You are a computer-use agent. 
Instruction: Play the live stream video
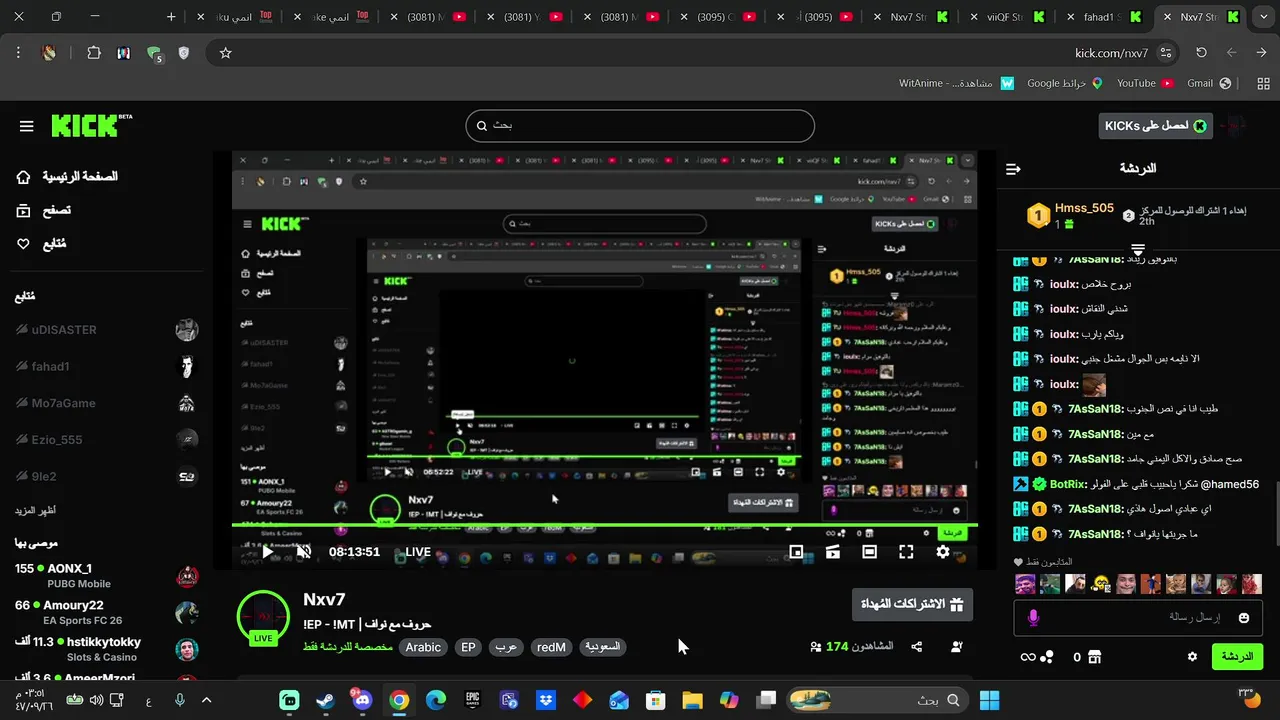267,551
